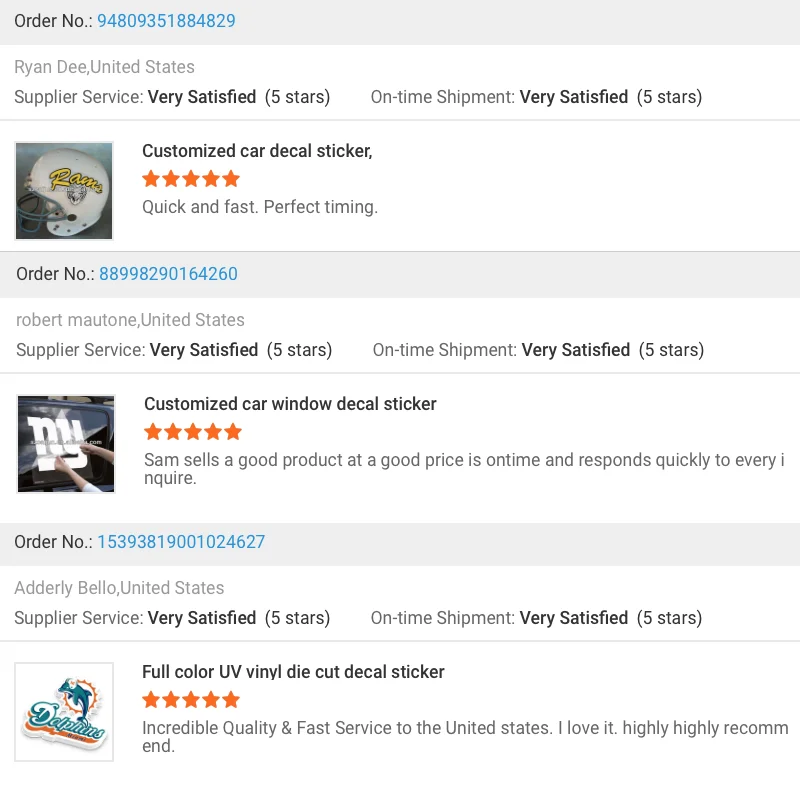
Task: Click the 'Quick and fast. Perfect timing.' review
Action: coord(260,207)
